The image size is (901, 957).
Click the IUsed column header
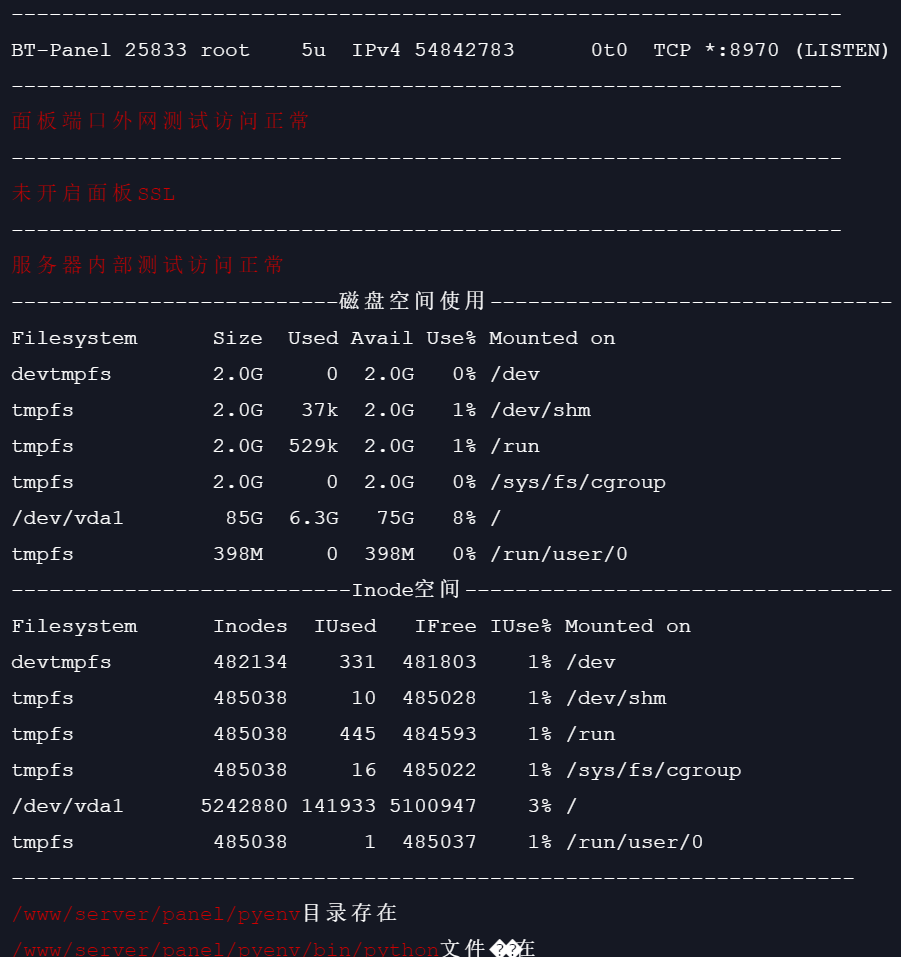[345, 626]
